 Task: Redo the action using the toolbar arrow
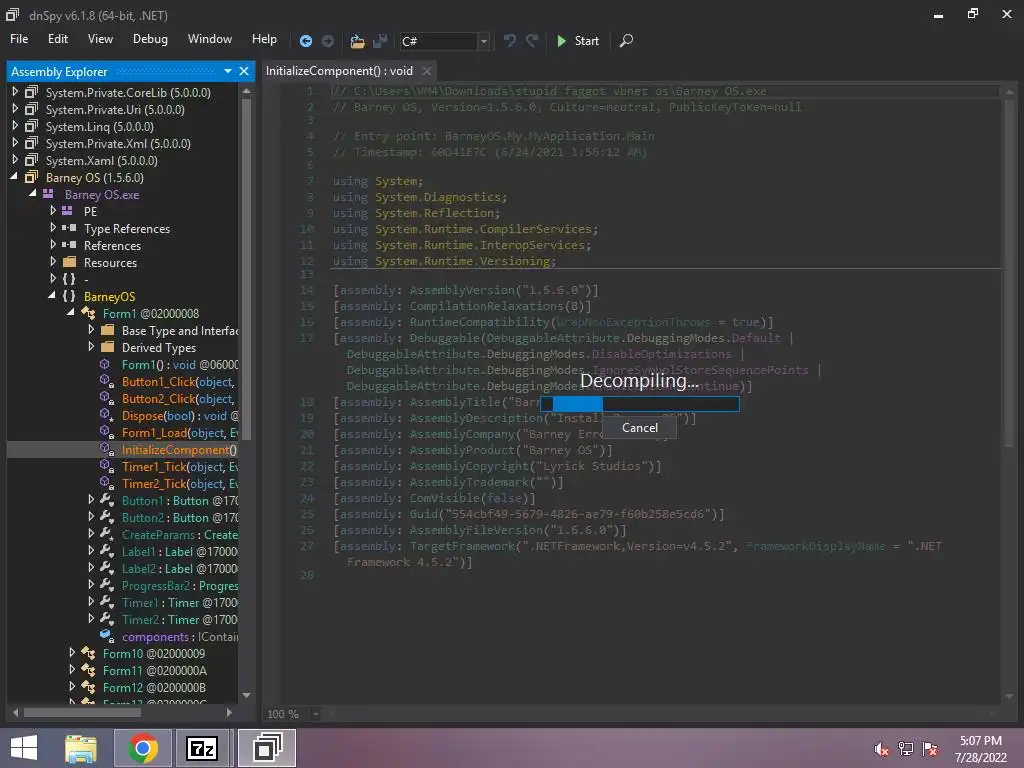point(532,40)
